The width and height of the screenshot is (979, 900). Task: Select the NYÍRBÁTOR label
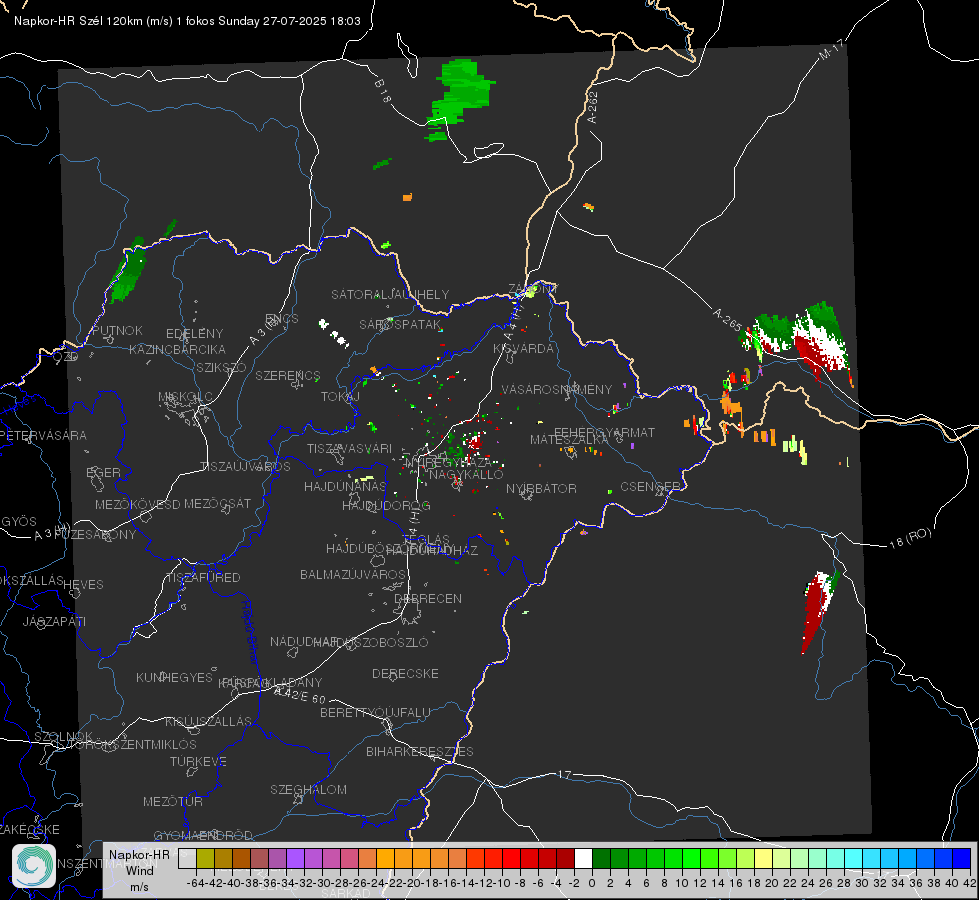pos(541,488)
